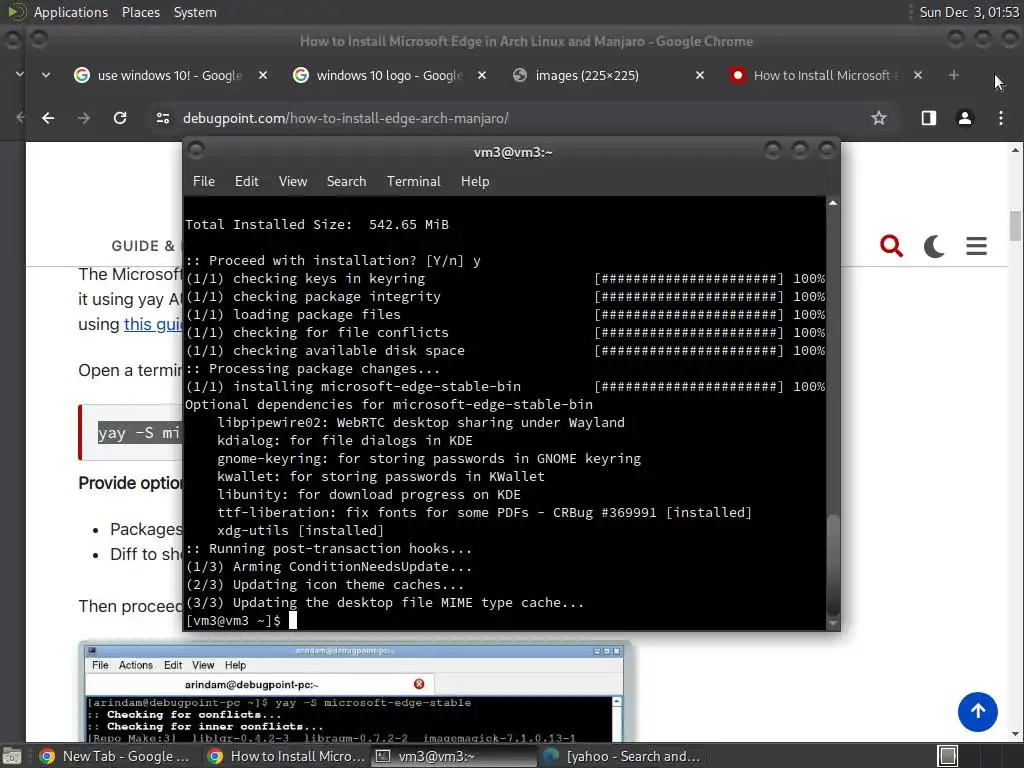Screen dimensions: 1024x768
Task: Click the 'GUIDE &' site navigation text
Action: point(143,246)
